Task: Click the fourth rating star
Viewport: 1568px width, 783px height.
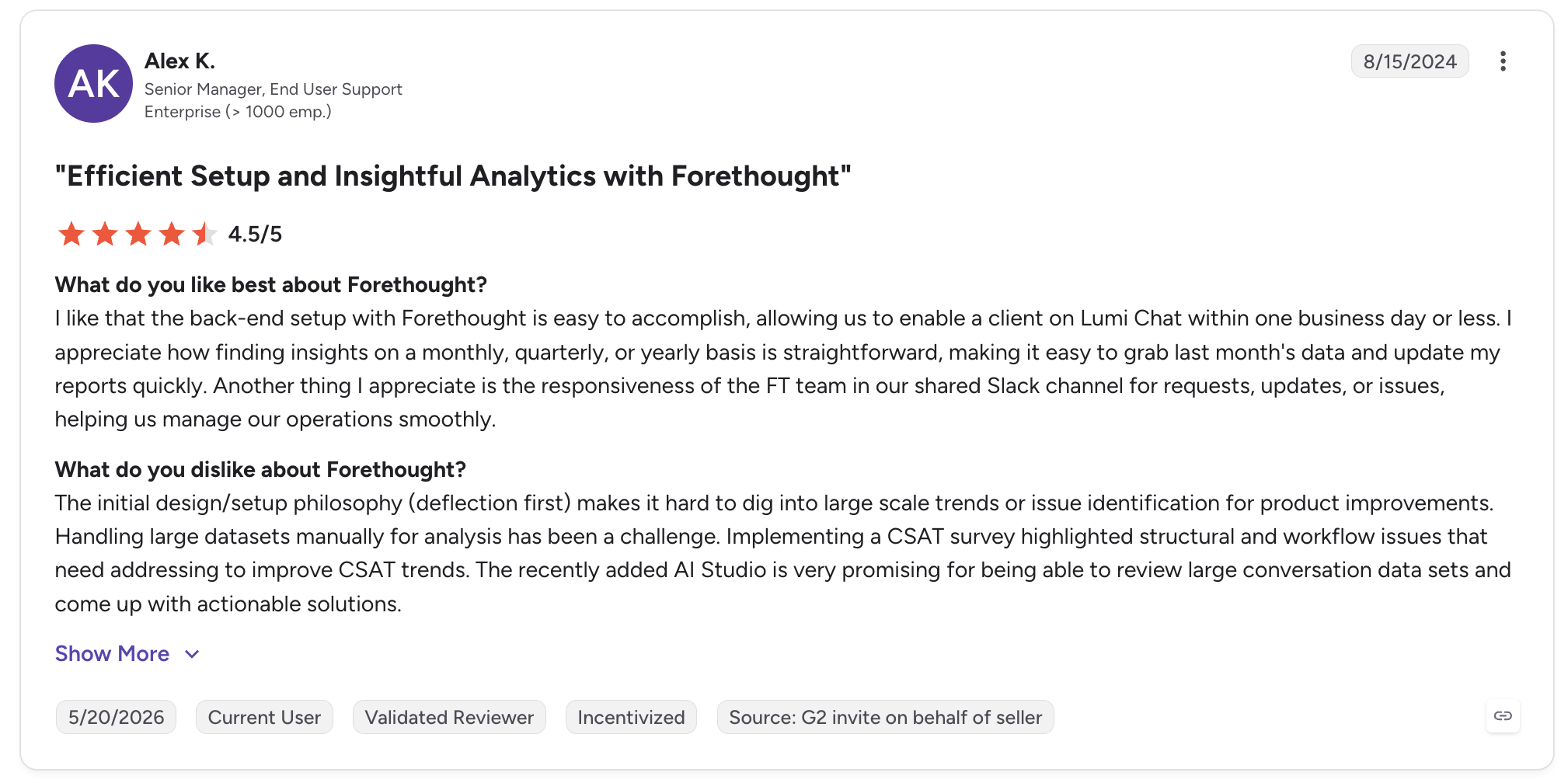Action: click(172, 234)
